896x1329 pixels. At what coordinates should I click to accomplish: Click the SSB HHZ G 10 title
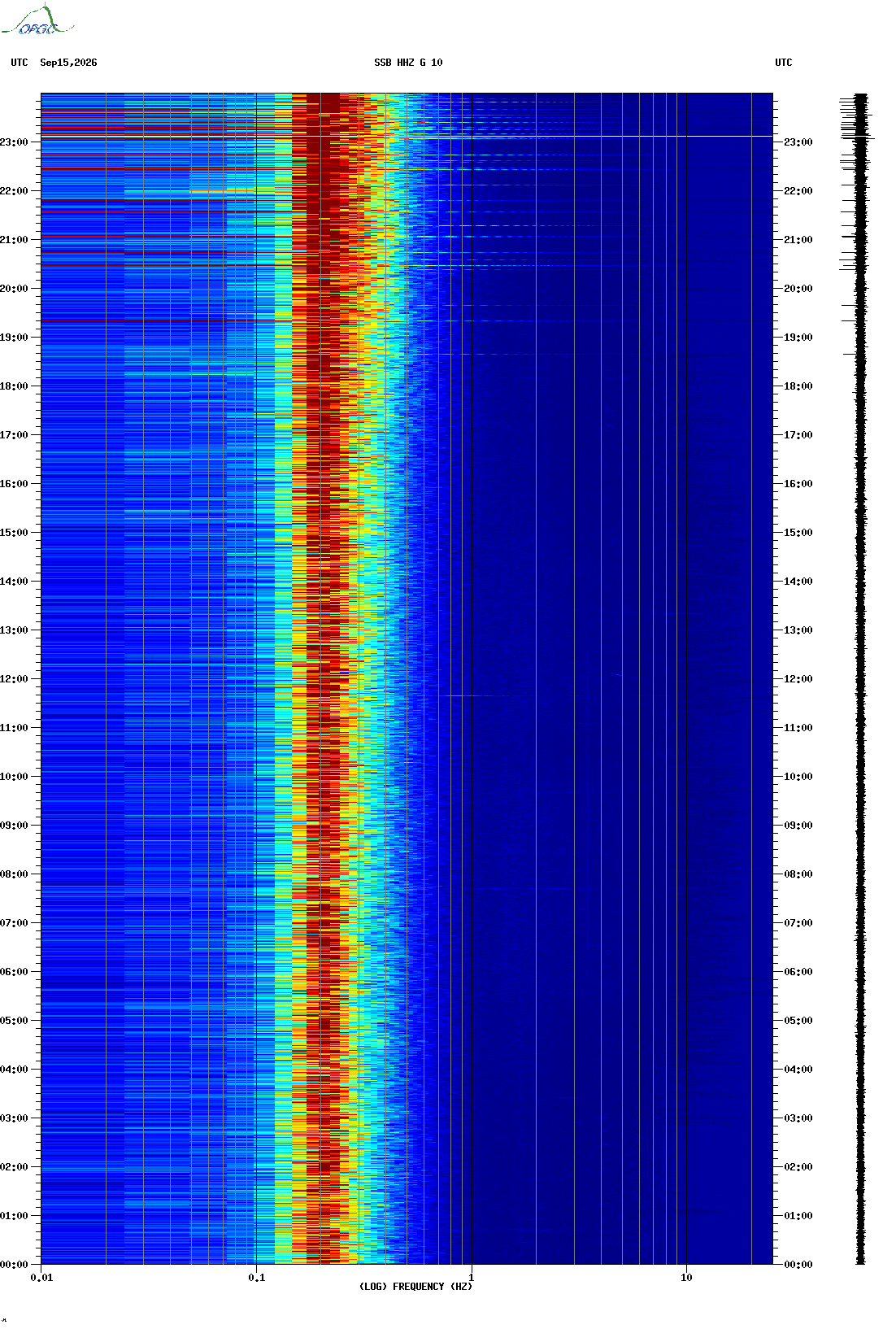408,63
